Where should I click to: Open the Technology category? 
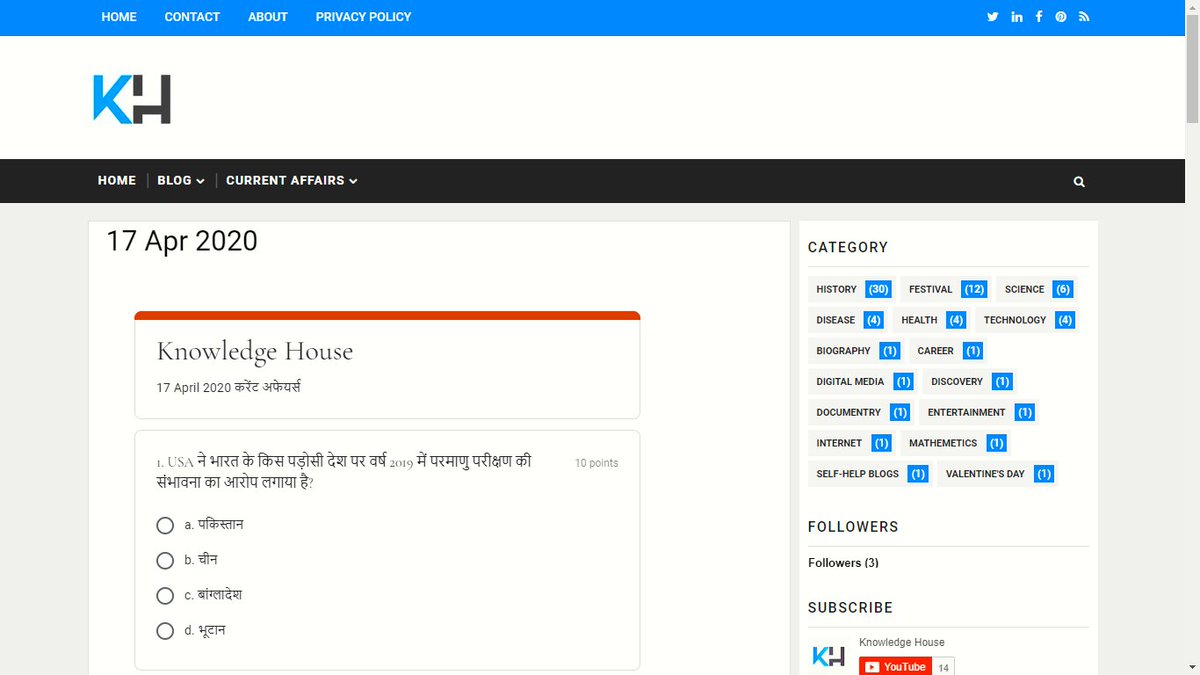pos(1027,320)
